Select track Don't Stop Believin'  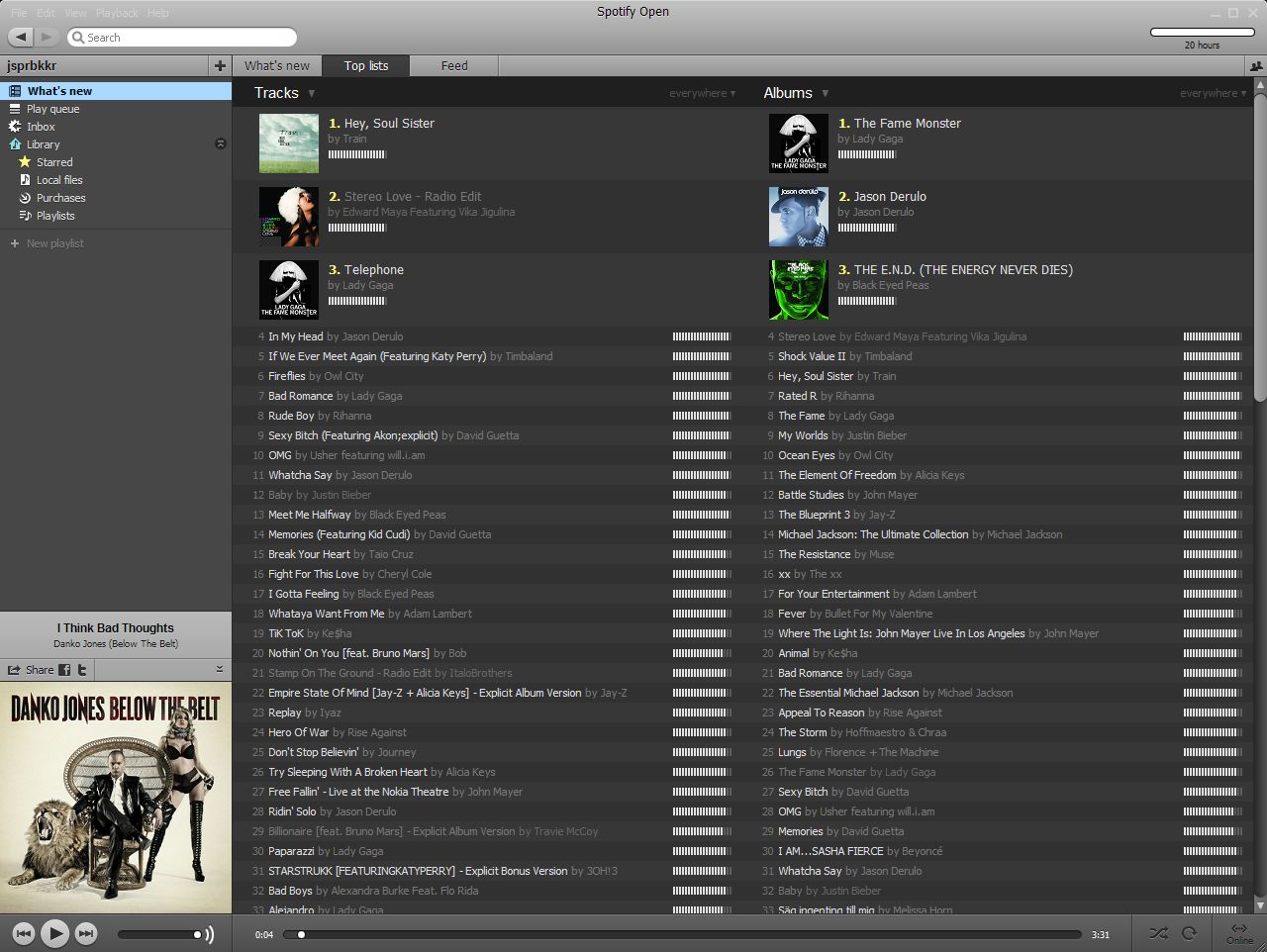(314, 752)
